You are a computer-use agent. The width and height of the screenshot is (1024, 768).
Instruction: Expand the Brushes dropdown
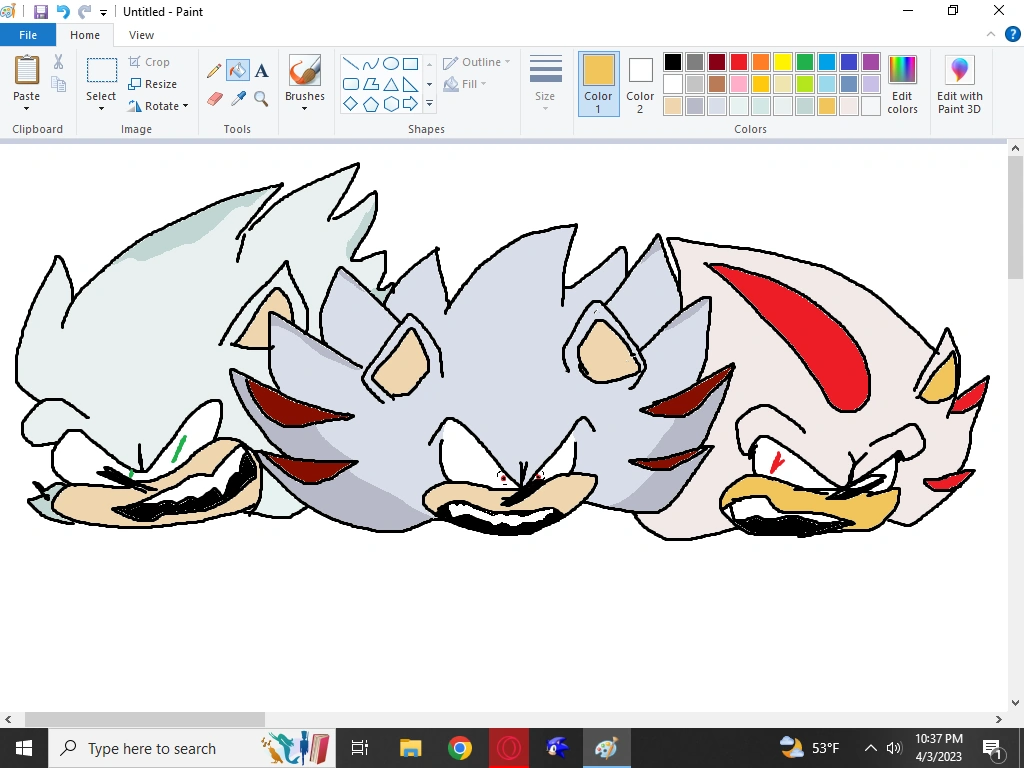point(304,108)
